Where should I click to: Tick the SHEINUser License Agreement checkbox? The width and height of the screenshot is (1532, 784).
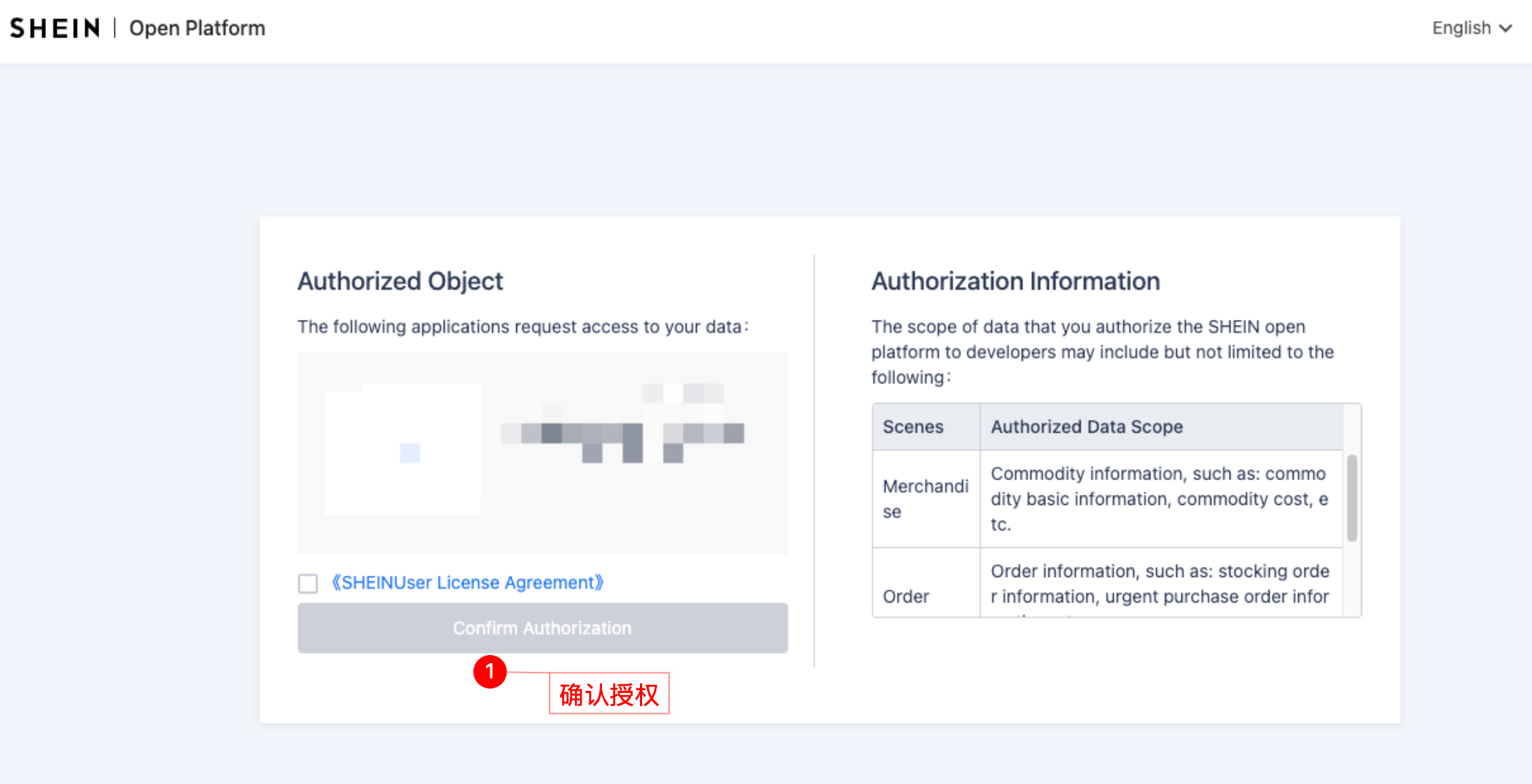tap(308, 584)
